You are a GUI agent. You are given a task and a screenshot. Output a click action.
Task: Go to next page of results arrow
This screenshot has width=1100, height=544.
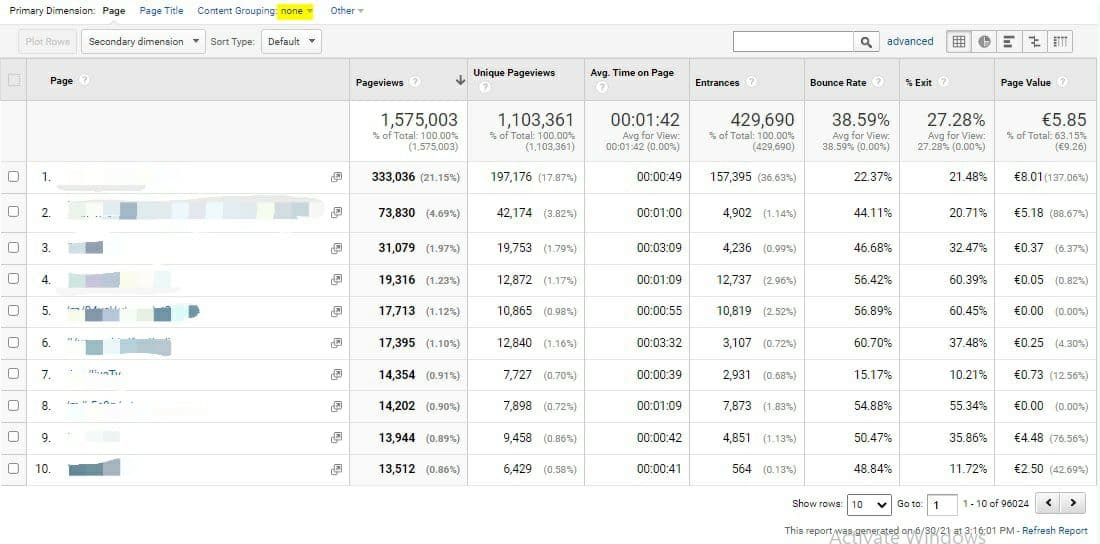(1073, 503)
